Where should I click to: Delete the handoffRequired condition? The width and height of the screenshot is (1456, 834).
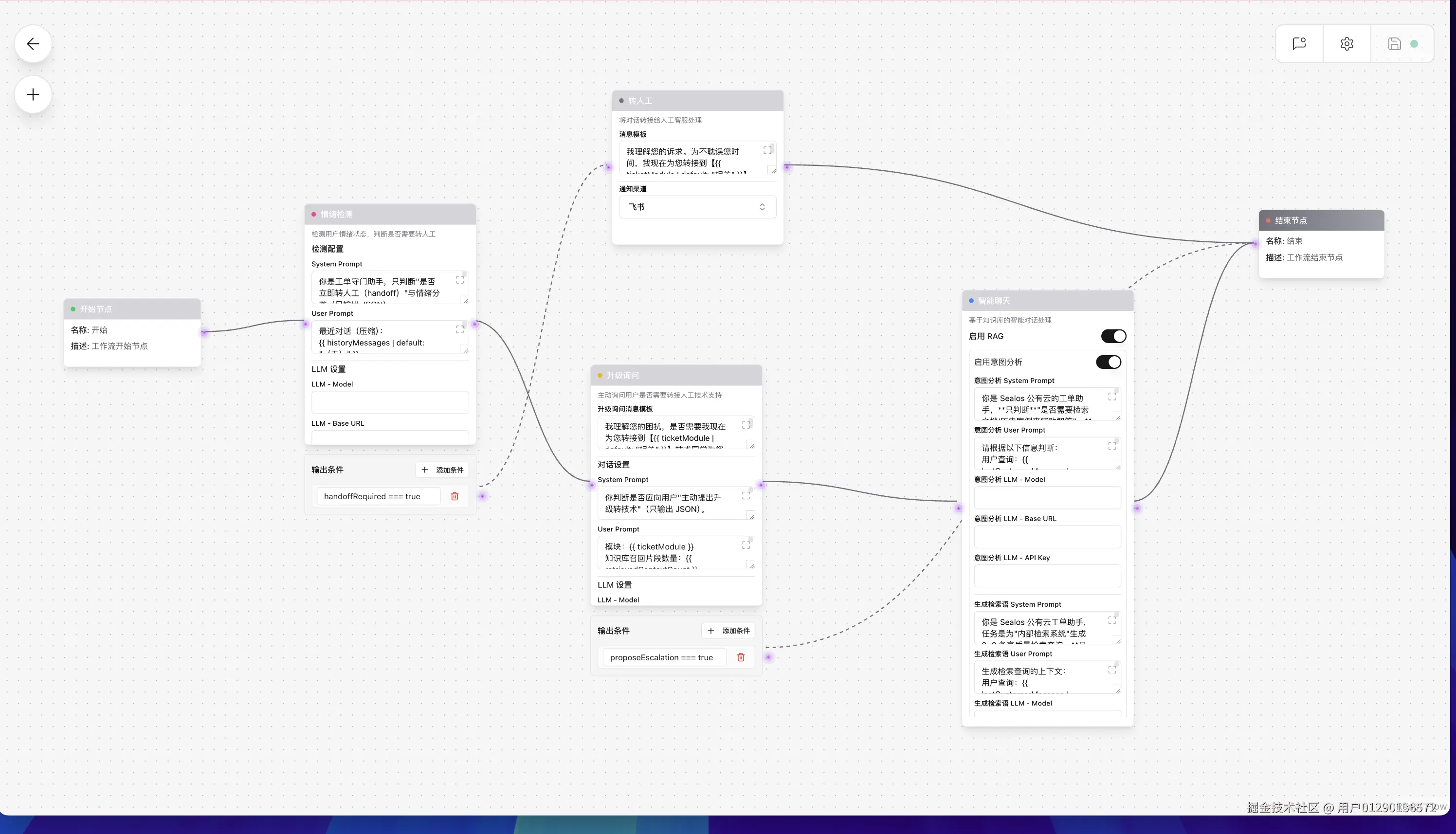tap(454, 497)
